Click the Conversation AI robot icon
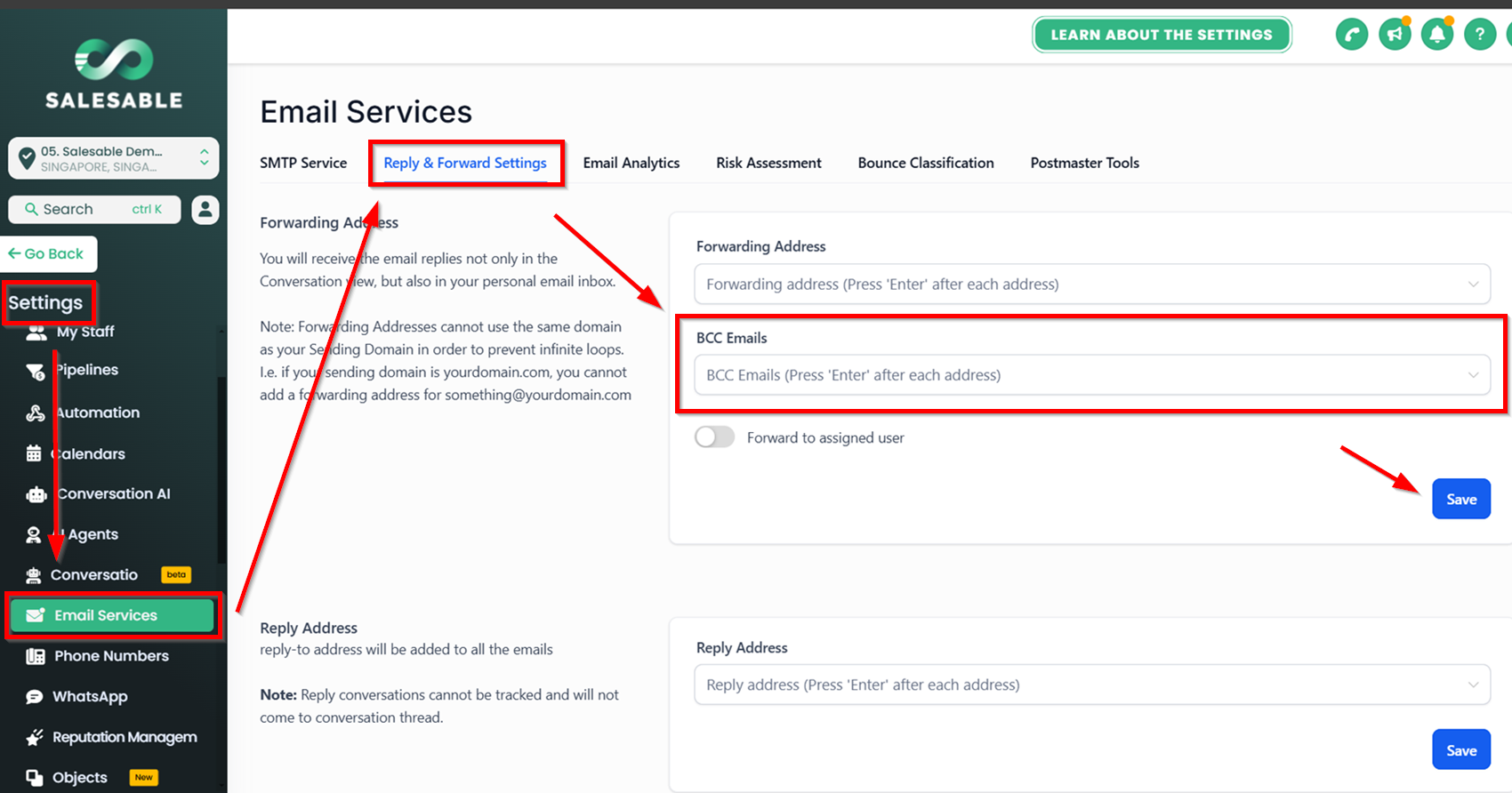 pyautogui.click(x=36, y=494)
